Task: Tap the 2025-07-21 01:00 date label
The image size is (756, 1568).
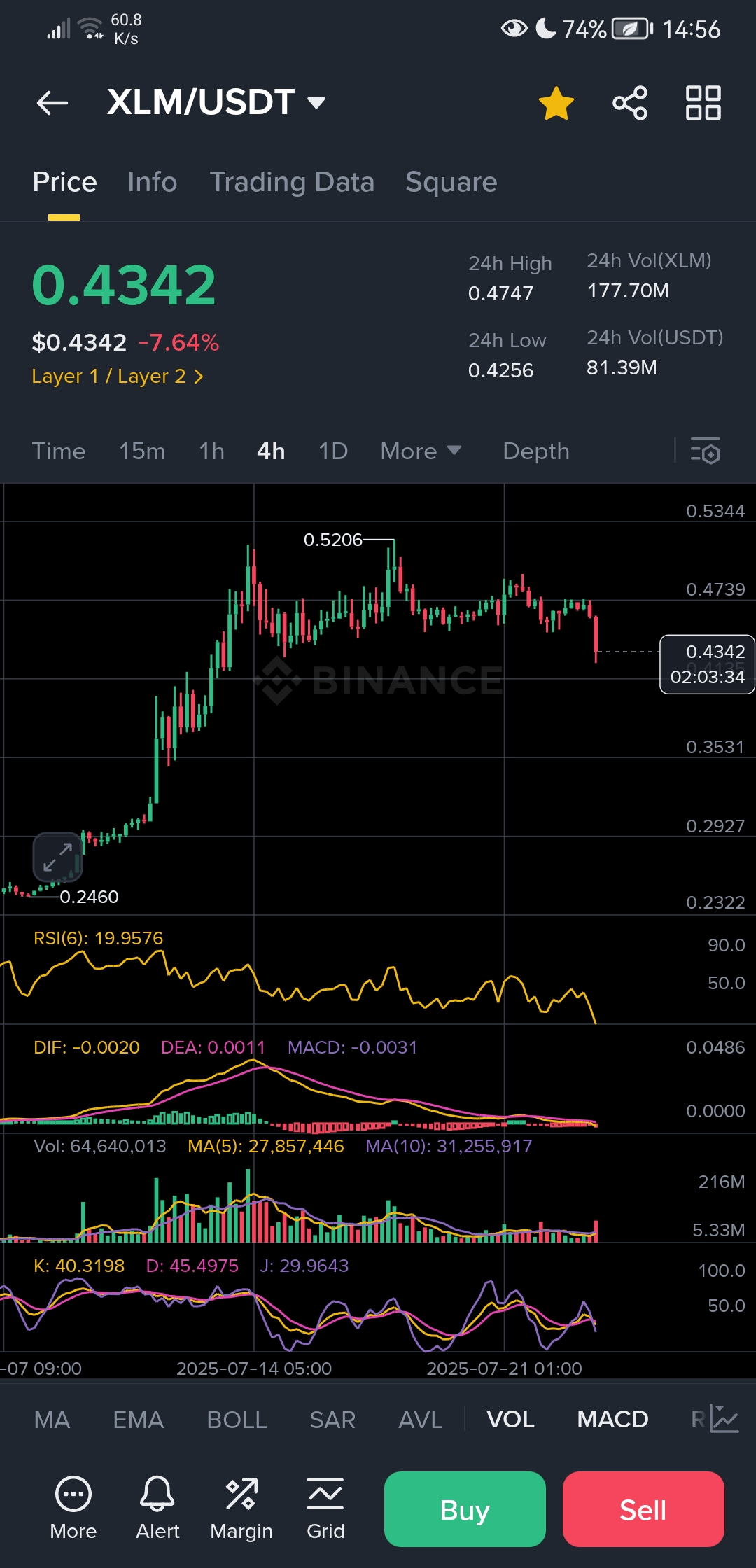Action: coord(504,1368)
